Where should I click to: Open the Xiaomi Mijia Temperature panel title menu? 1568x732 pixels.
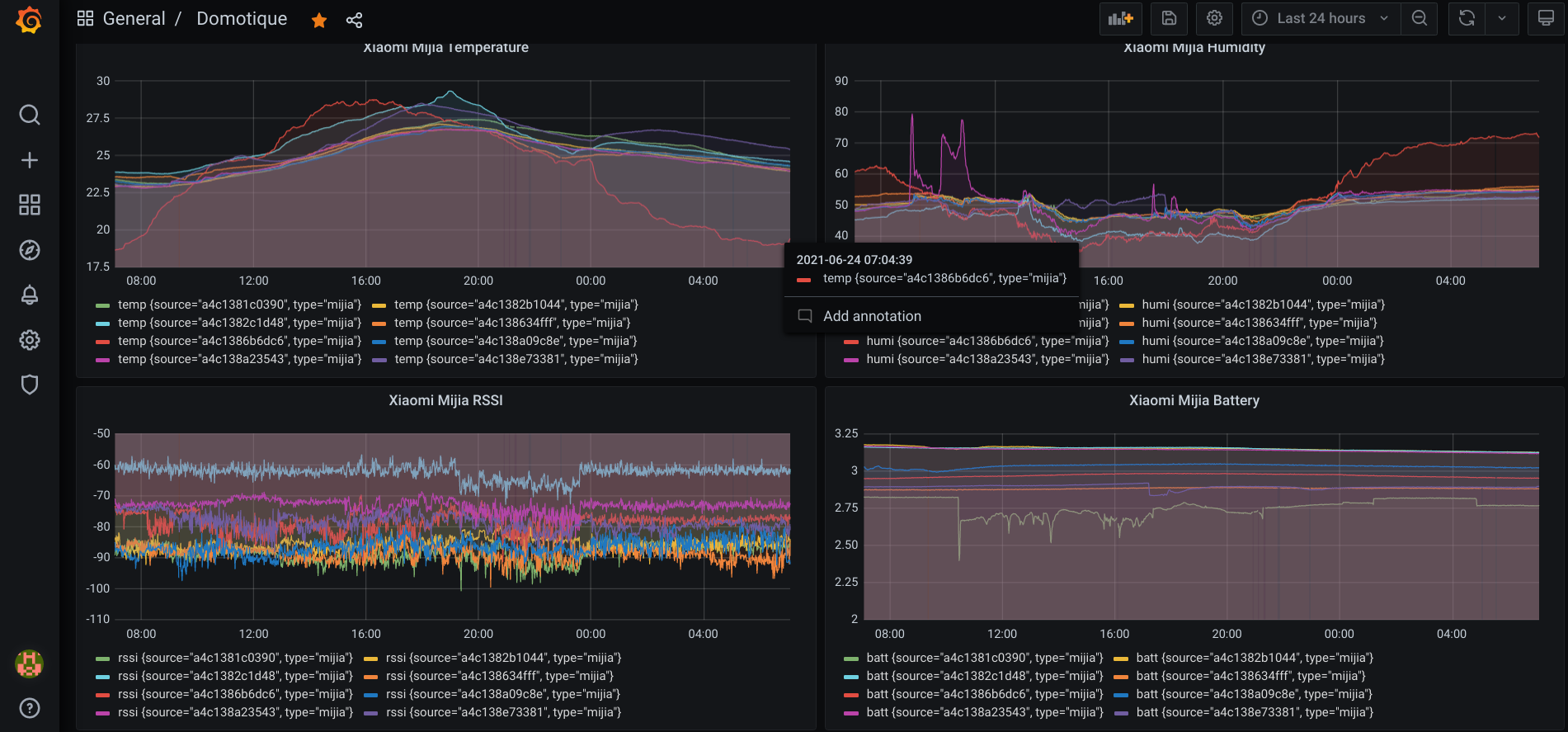(x=445, y=48)
